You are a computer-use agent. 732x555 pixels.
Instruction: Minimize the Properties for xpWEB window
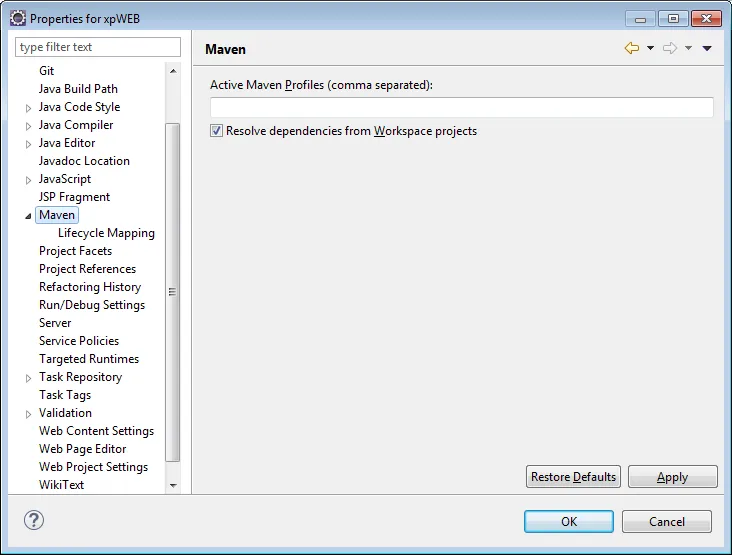click(640, 19)
